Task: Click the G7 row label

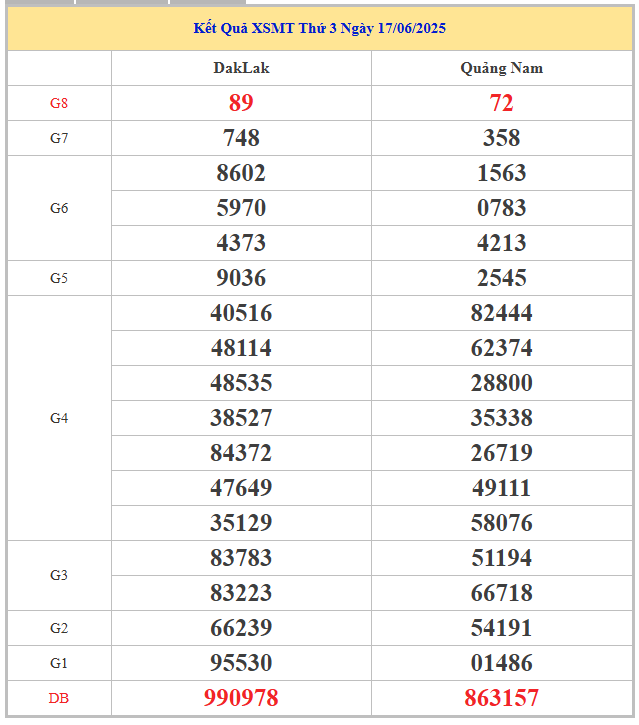Action: point(59,138)
